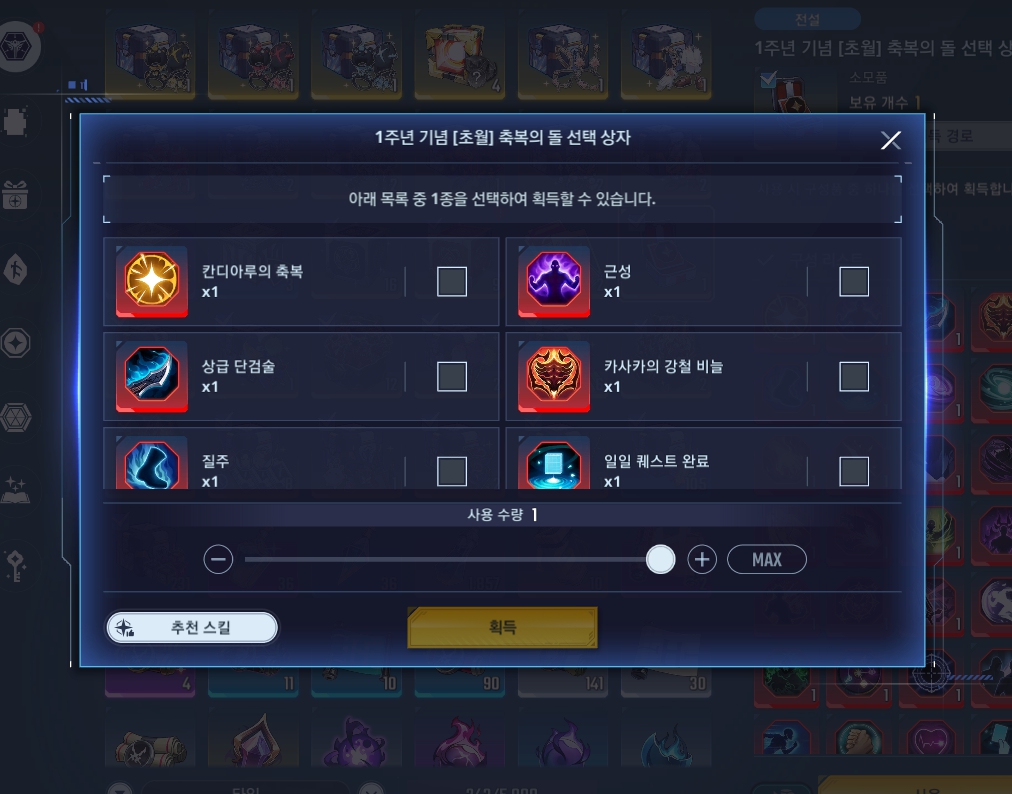Open the gift box sidebar icon
The image size is (1012, 794).
point(15,195)
